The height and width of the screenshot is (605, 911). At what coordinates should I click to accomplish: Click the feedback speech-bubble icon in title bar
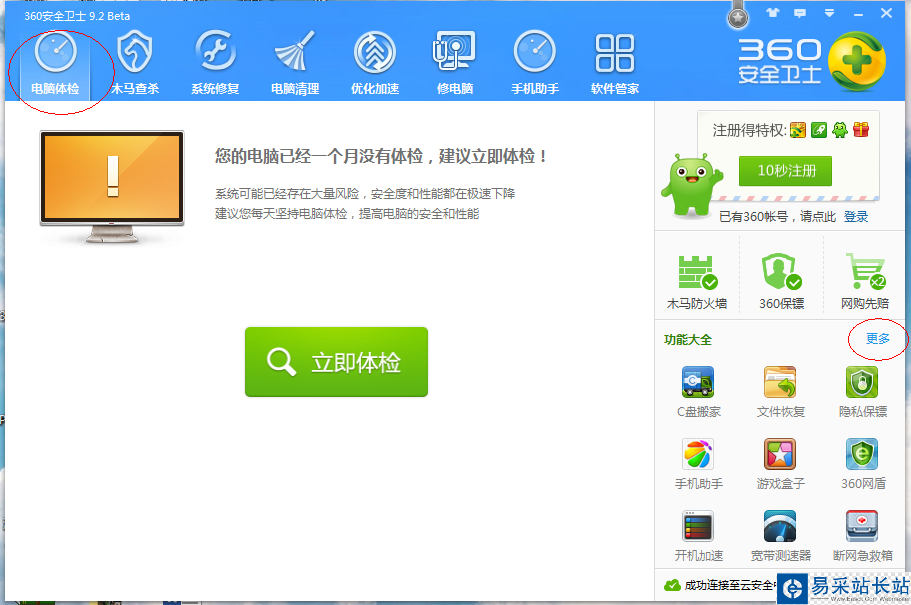click(800, 13)
